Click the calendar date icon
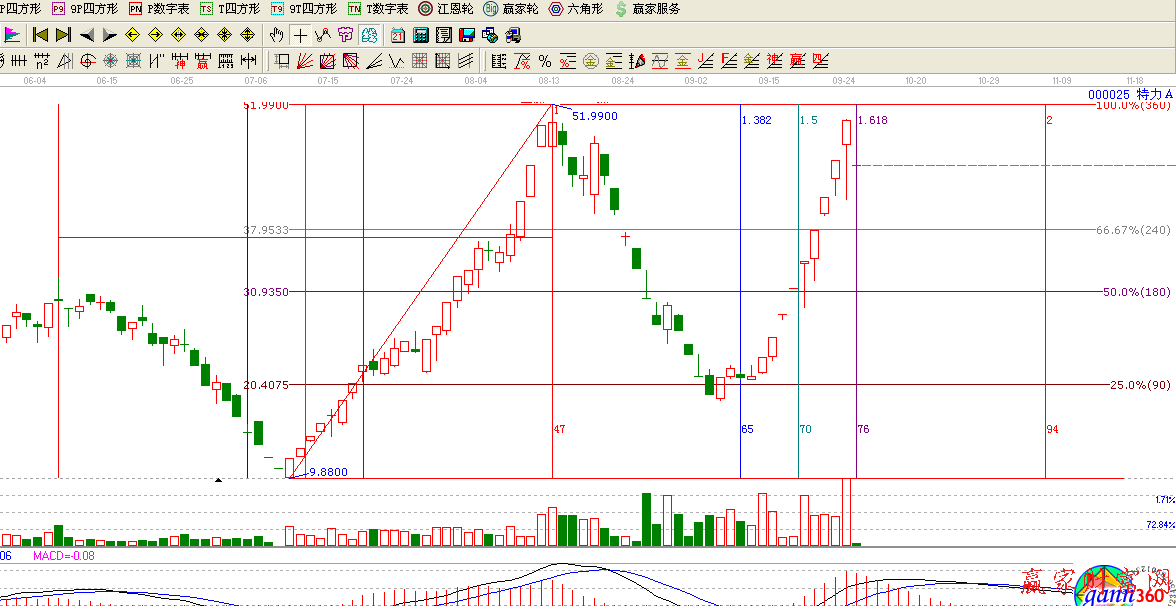Screen dimensions: 1176x606 tap(398, 35)
